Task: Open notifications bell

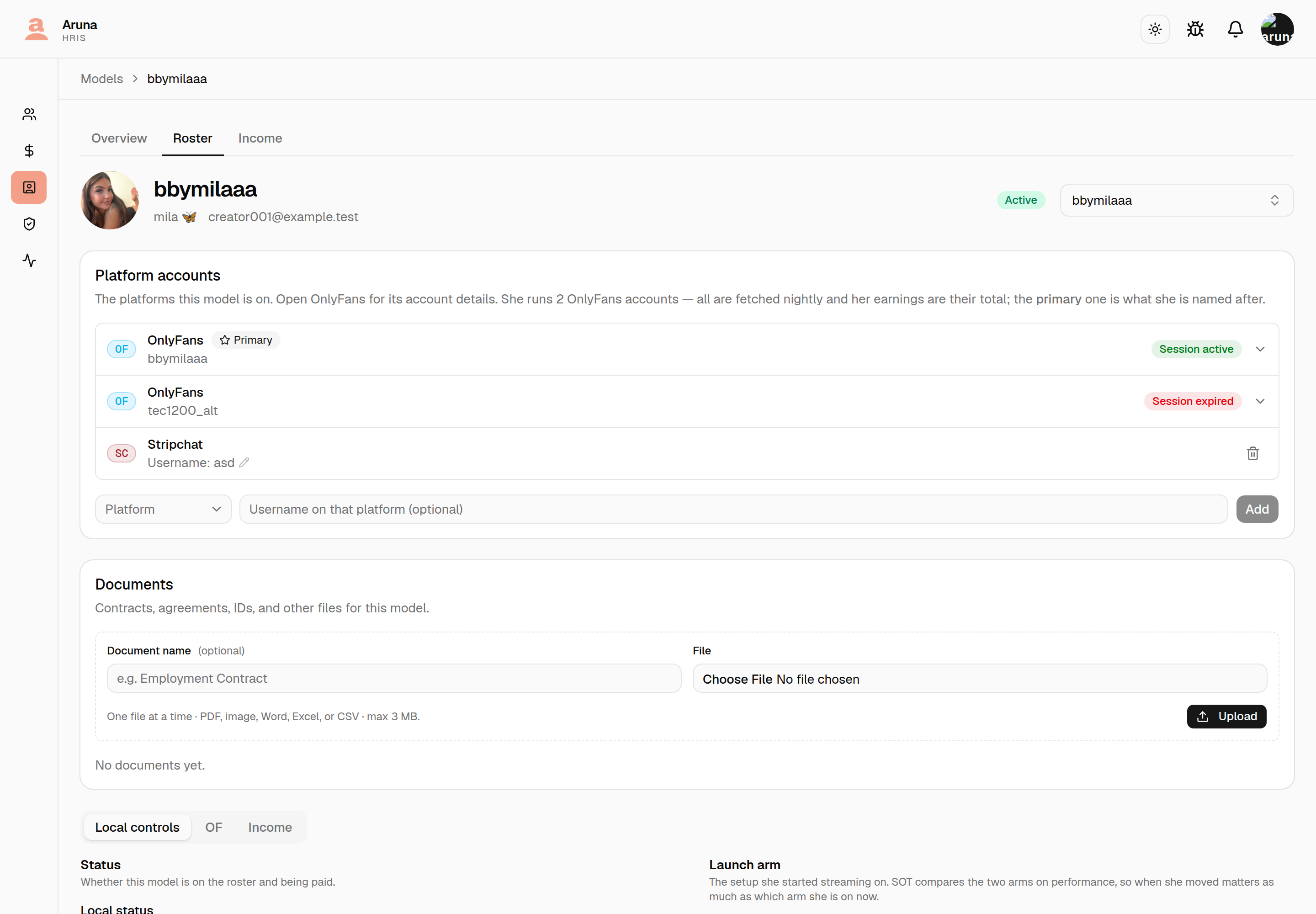Action: [x=1235, y=29]
